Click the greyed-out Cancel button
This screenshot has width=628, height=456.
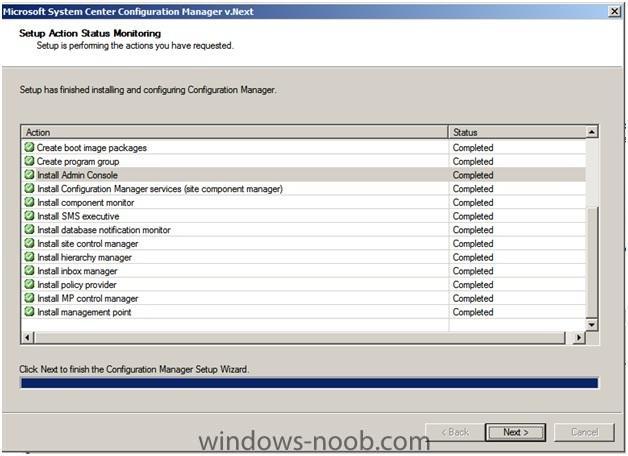(x=584, y=432)
